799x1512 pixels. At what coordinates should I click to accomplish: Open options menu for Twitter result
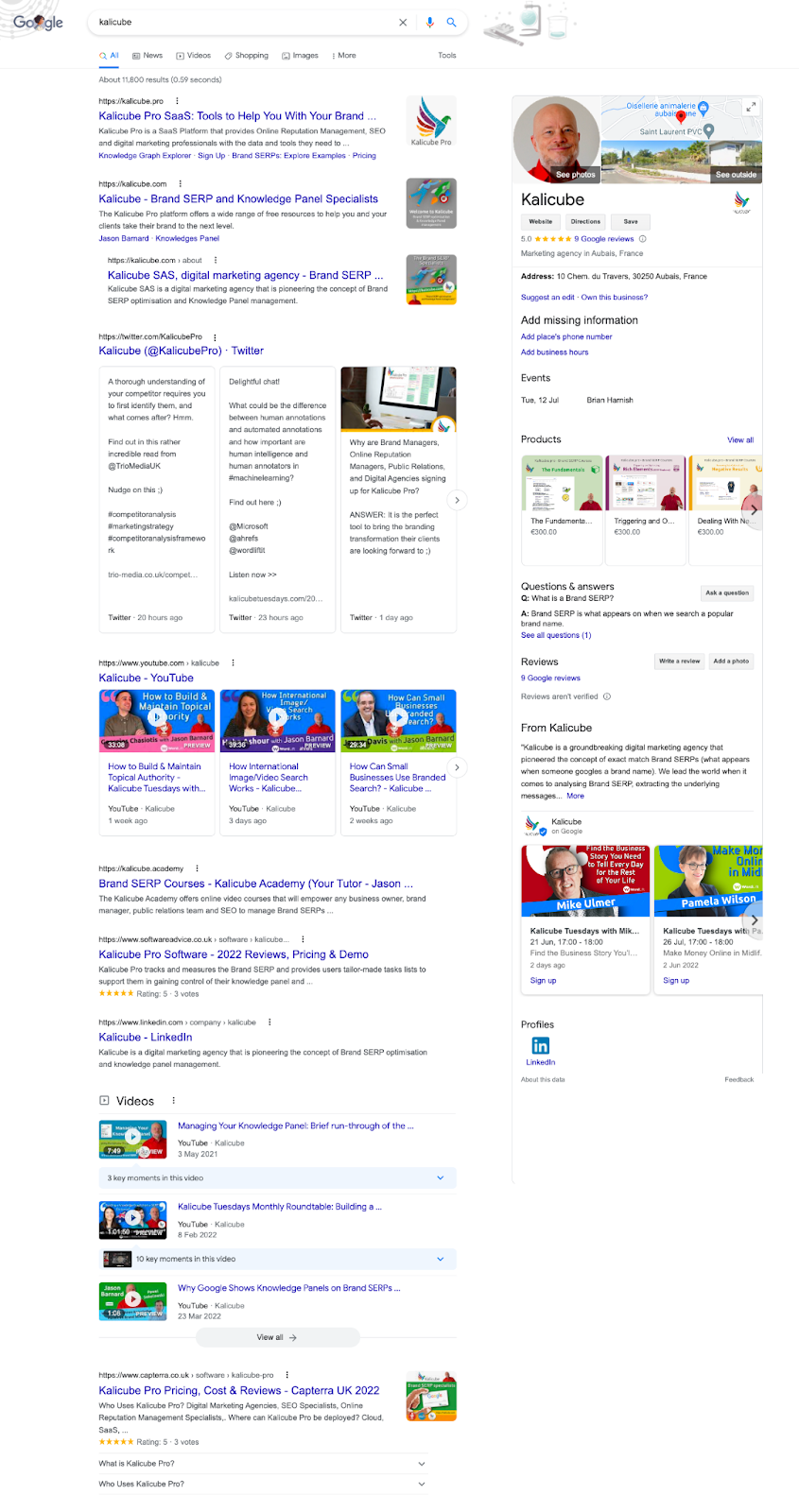coord(215,336)
